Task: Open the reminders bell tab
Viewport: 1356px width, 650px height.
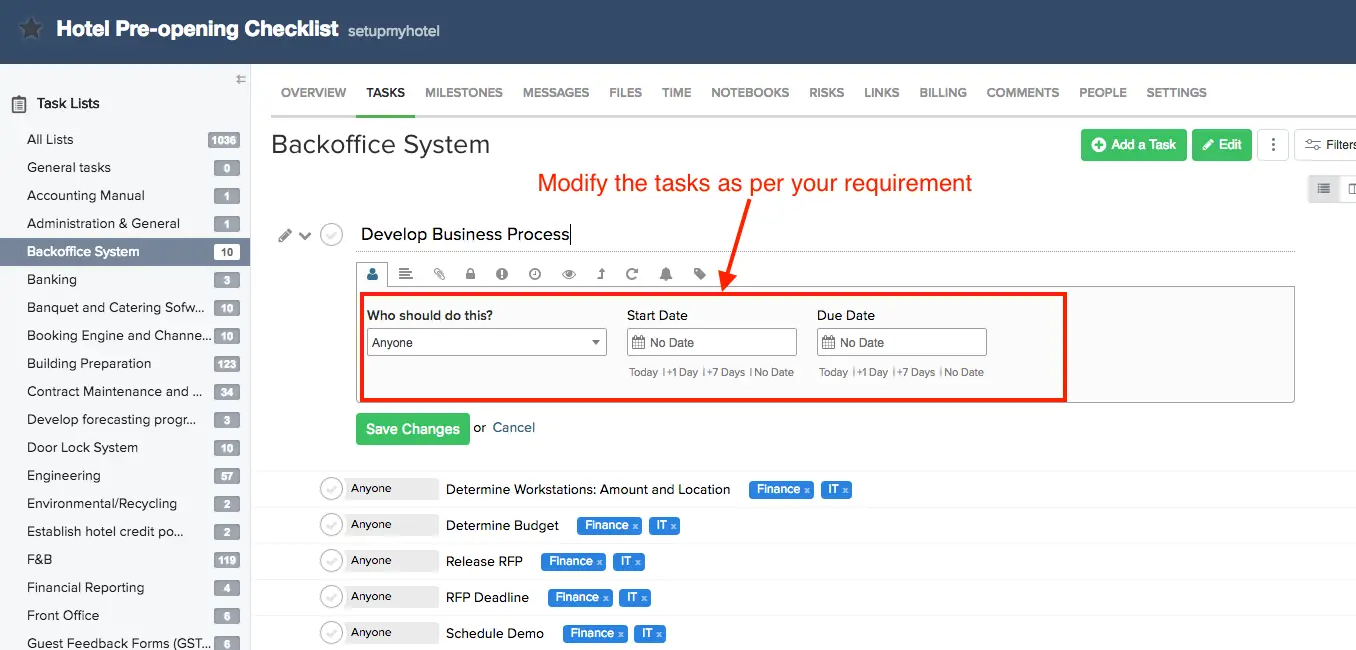Action: [x=665, y=273]
